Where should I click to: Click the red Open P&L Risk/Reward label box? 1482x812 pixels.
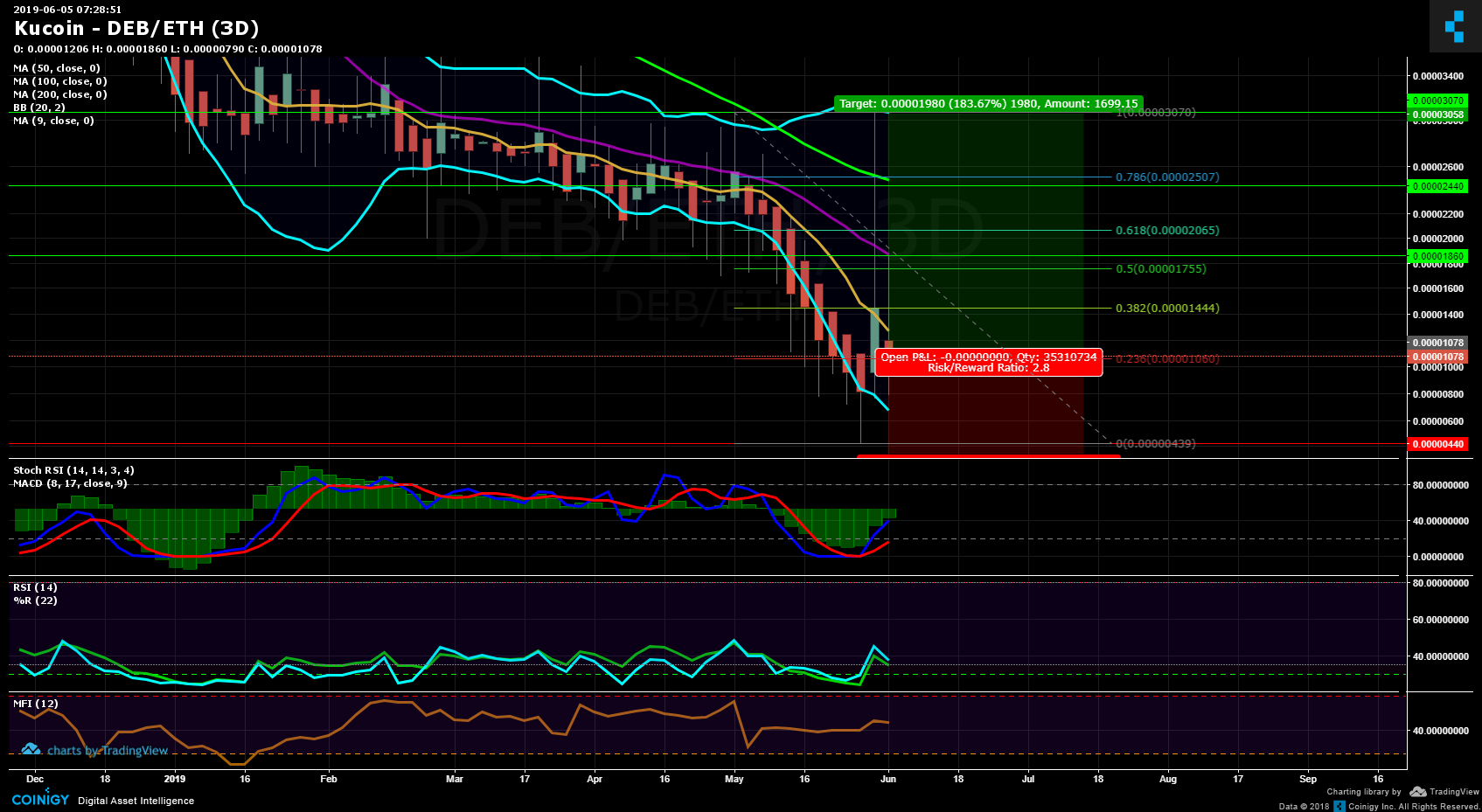[988, 363]
